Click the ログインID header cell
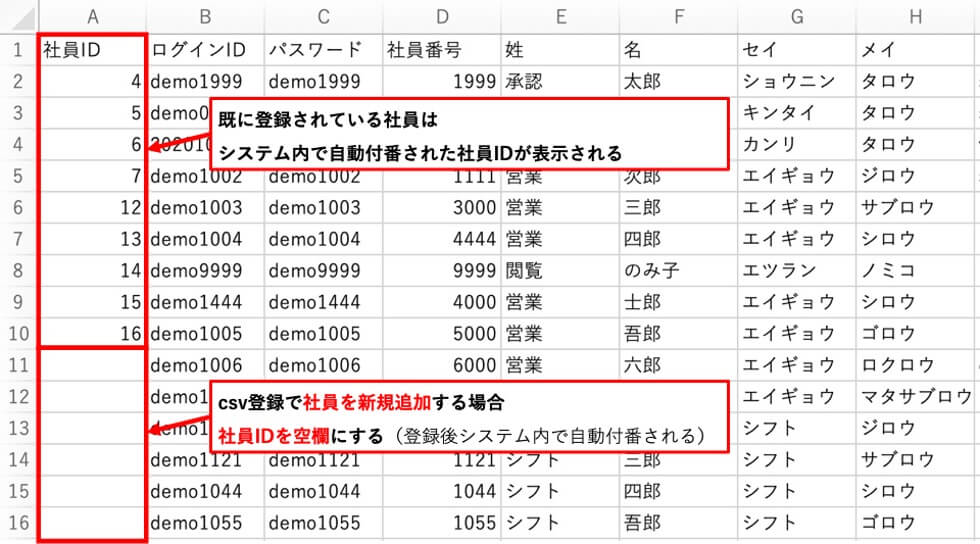The width and height of the screenshot is (980, 544). 204,49
